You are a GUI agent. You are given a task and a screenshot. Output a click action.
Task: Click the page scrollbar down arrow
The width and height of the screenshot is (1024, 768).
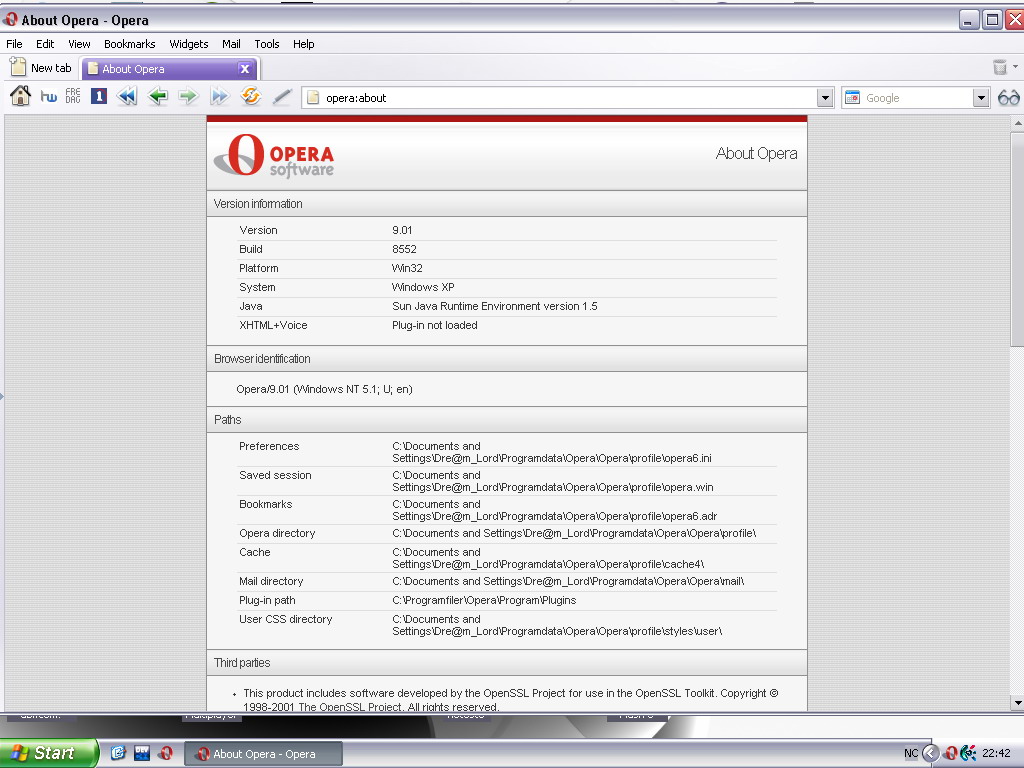[1017, 703]
